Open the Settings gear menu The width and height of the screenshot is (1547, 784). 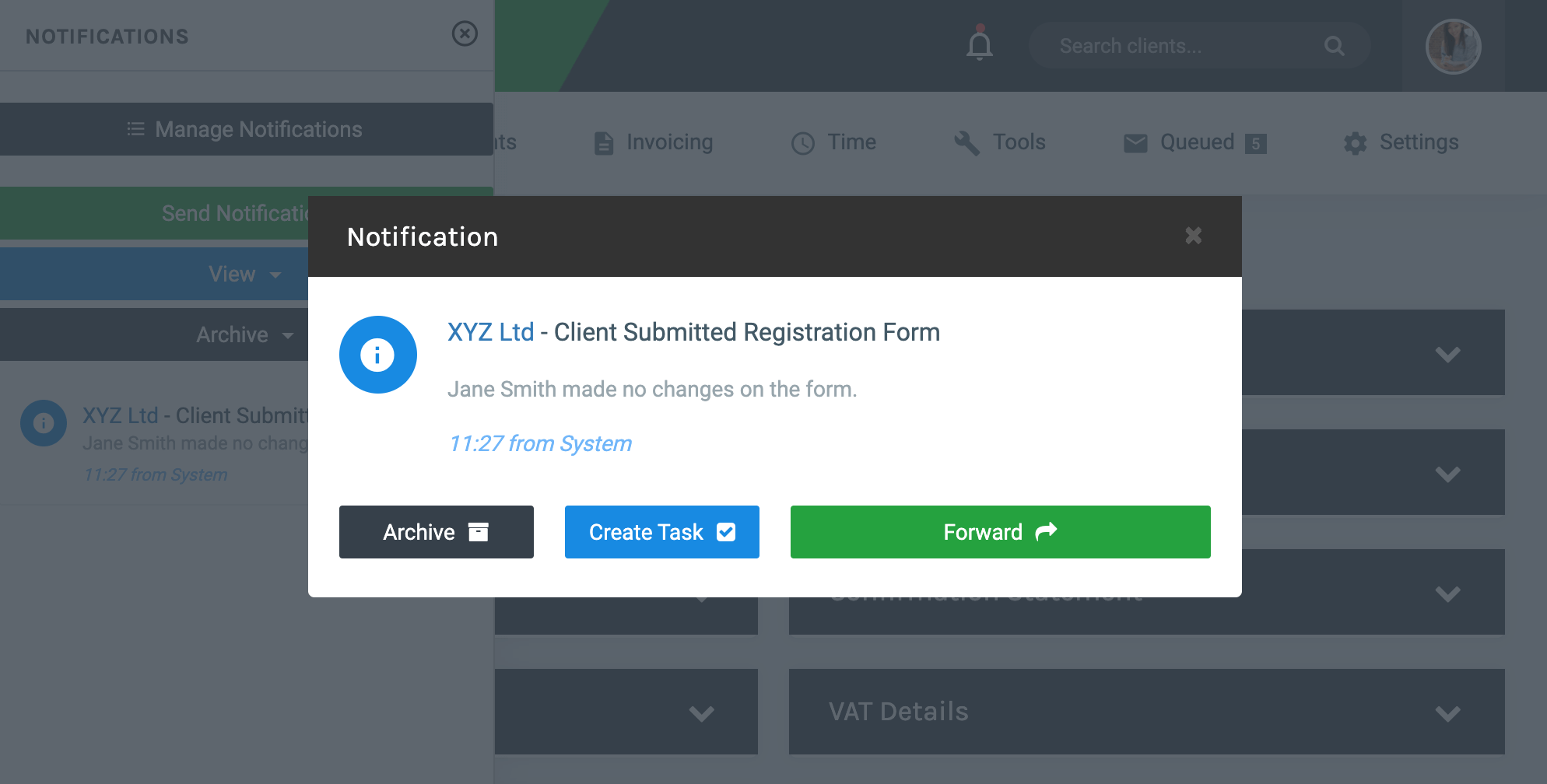tap(1401, 142)
